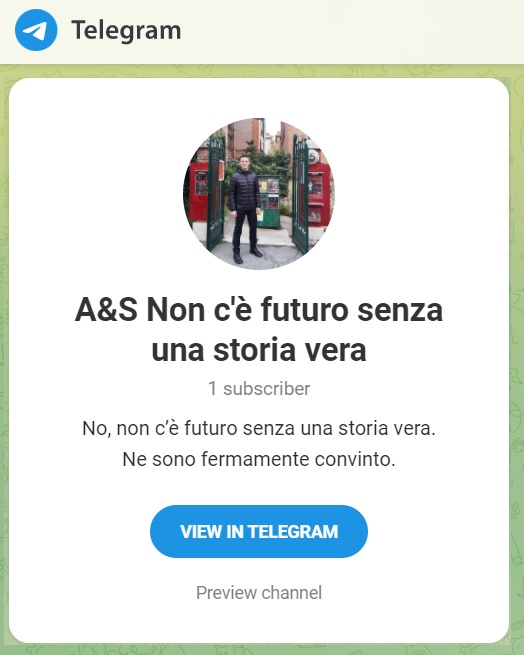524x655 pixels.
Task: Click the '1 subscriber' count text
Action: pyautogui.click(x=259, y=388)
